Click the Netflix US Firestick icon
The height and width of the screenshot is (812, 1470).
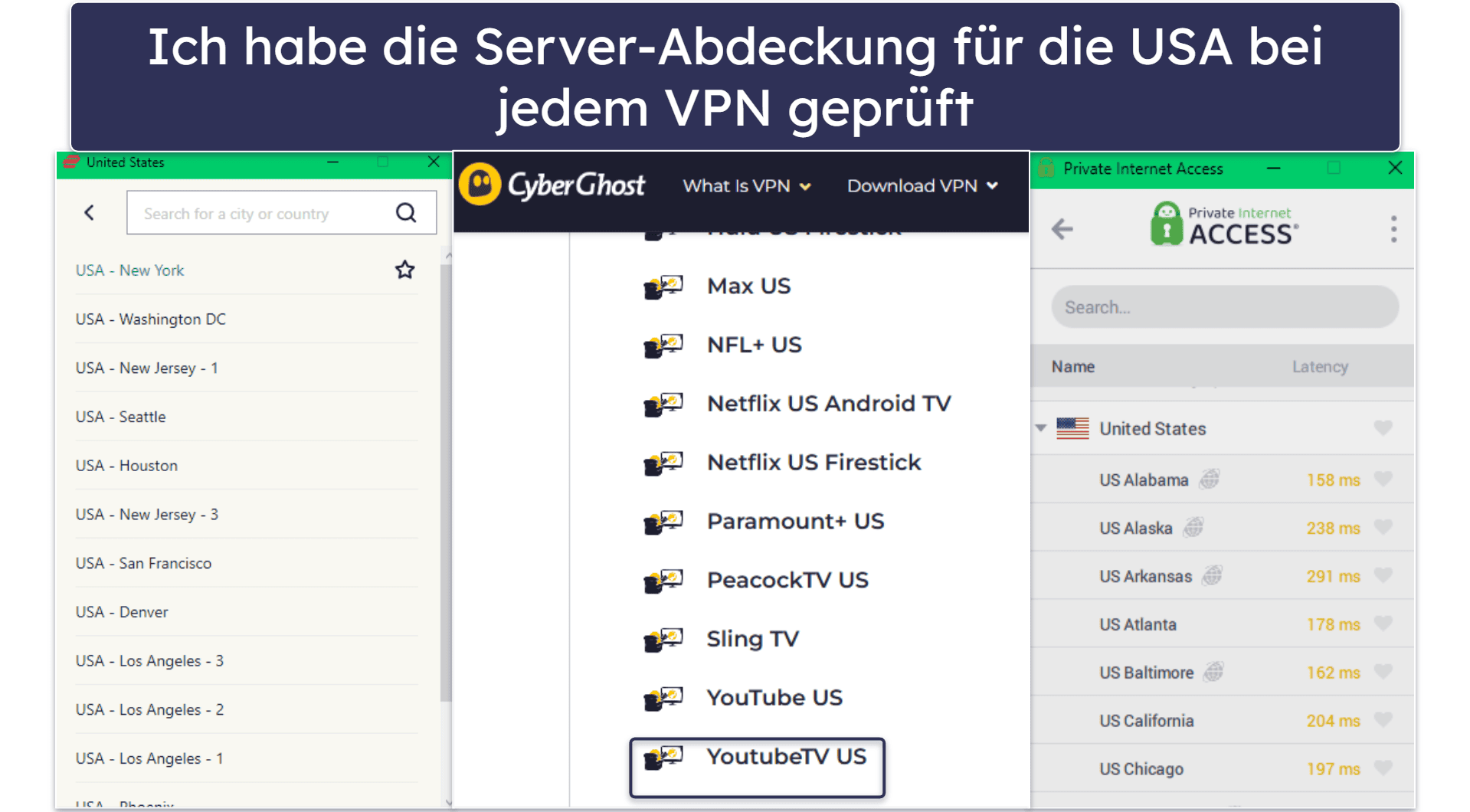click(x=663, y=463)
